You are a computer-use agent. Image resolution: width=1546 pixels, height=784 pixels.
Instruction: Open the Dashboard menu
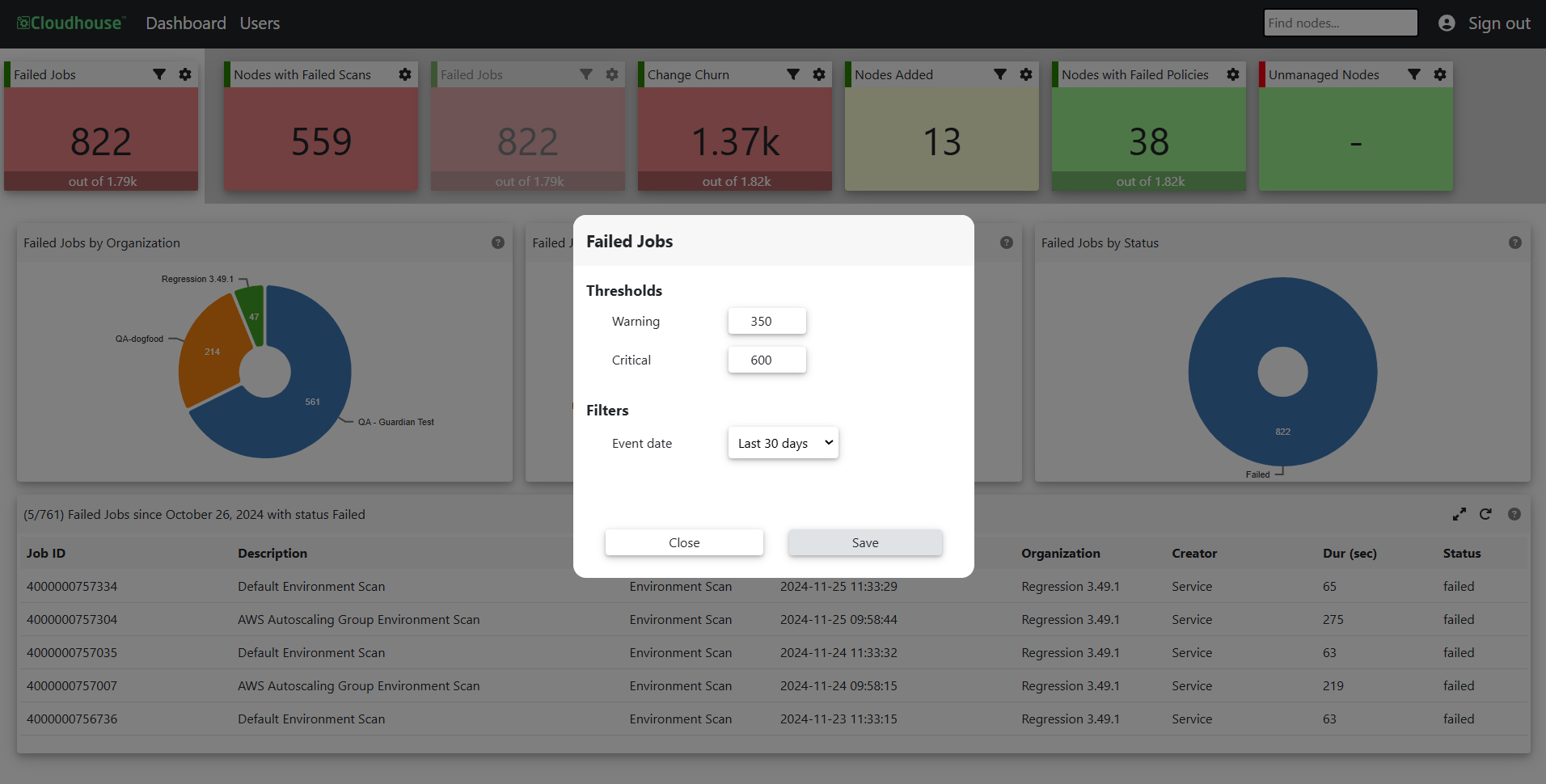[x=186, y=23]
